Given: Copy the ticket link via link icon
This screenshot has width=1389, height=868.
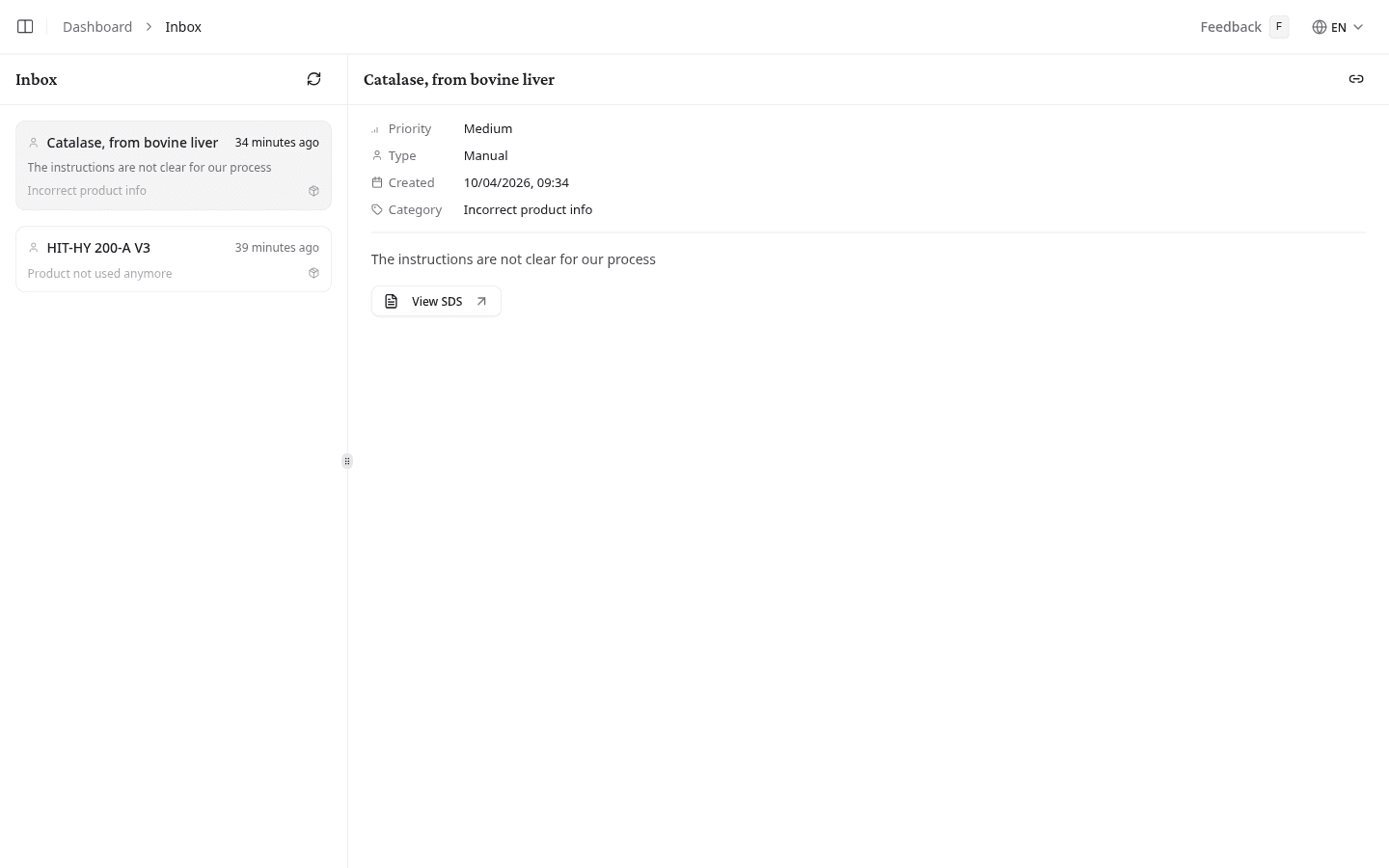Looking at the screenshot, I should 1356,79.
